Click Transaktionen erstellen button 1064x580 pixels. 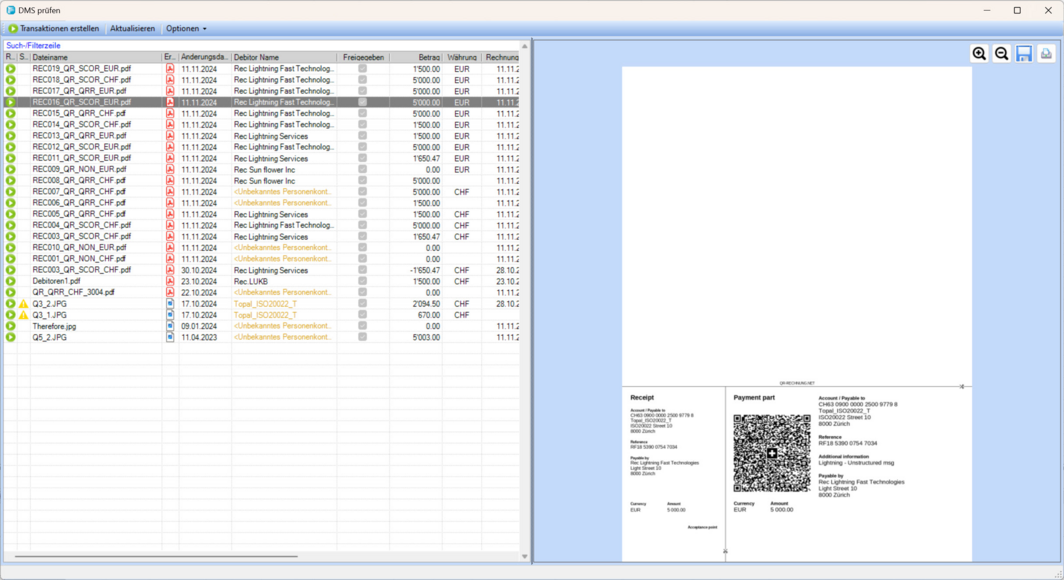pyautogui.click(x=53, y=29)
